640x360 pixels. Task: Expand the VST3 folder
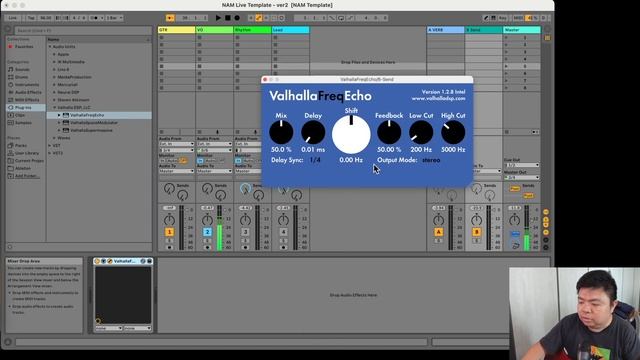click(x=50, y=153)
